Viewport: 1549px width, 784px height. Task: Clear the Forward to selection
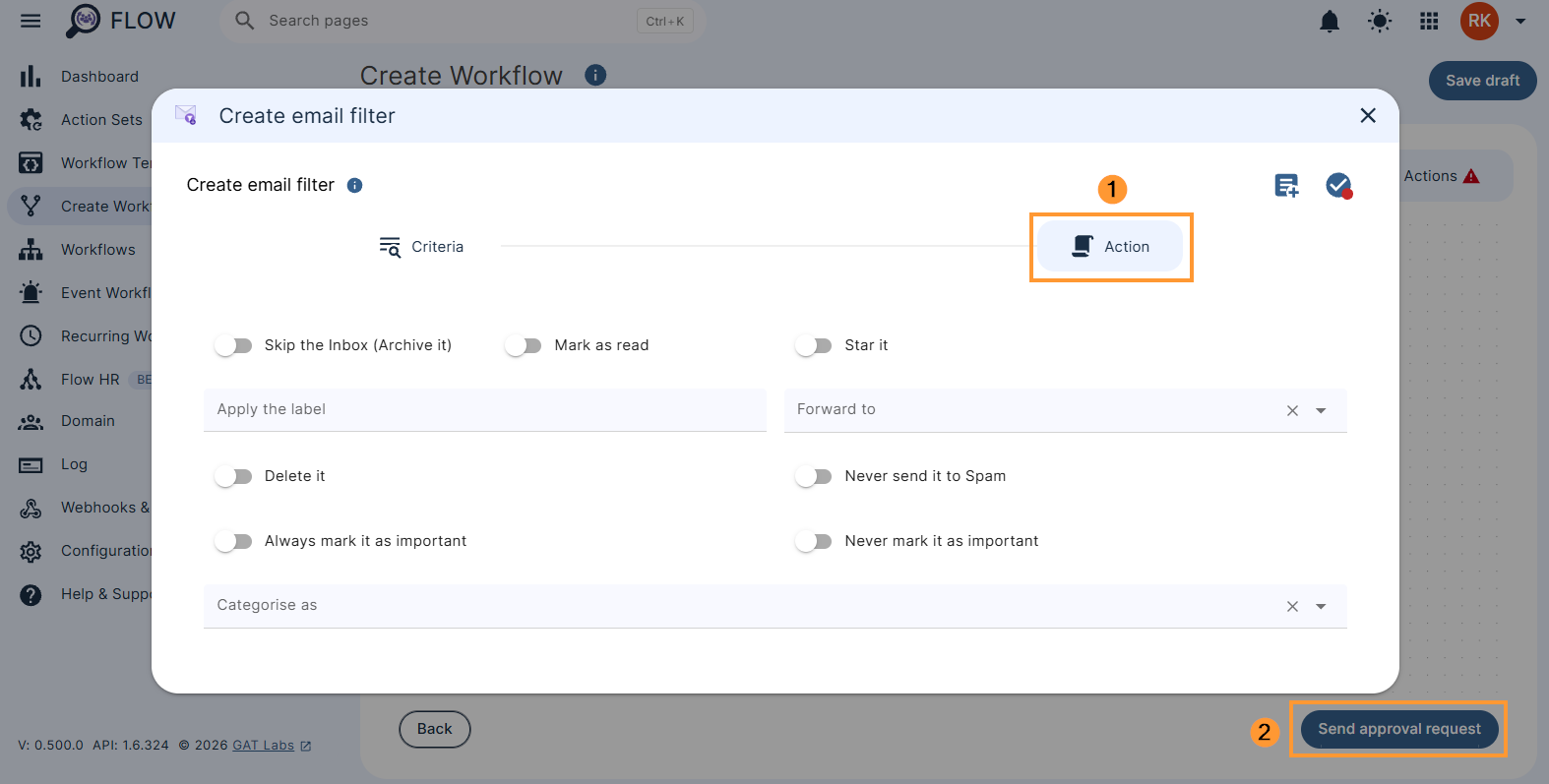pyautogui.click(x=1292, y=410)
